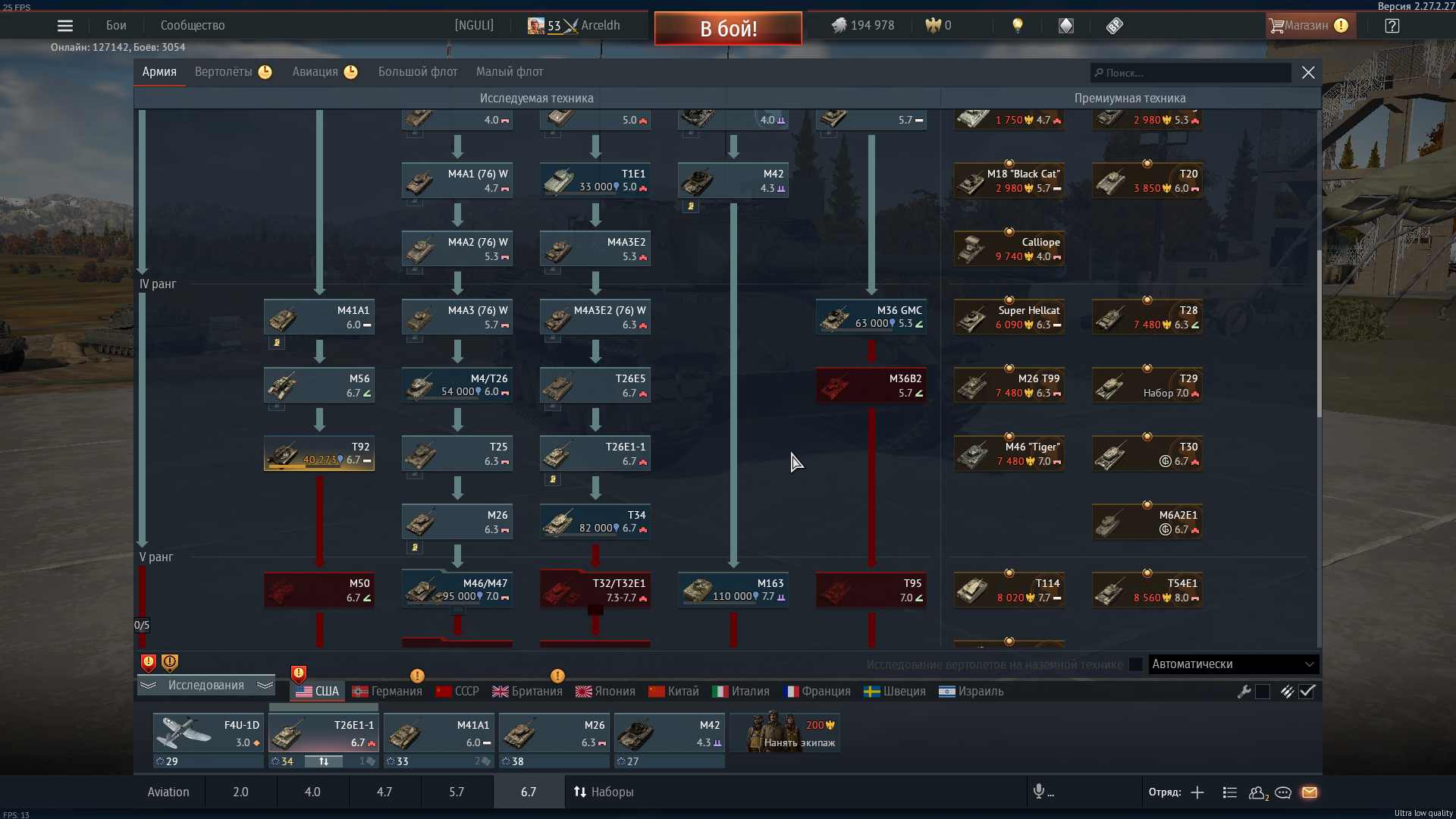
Task: Open the lightbulb hints icon
Action: 1018,26
